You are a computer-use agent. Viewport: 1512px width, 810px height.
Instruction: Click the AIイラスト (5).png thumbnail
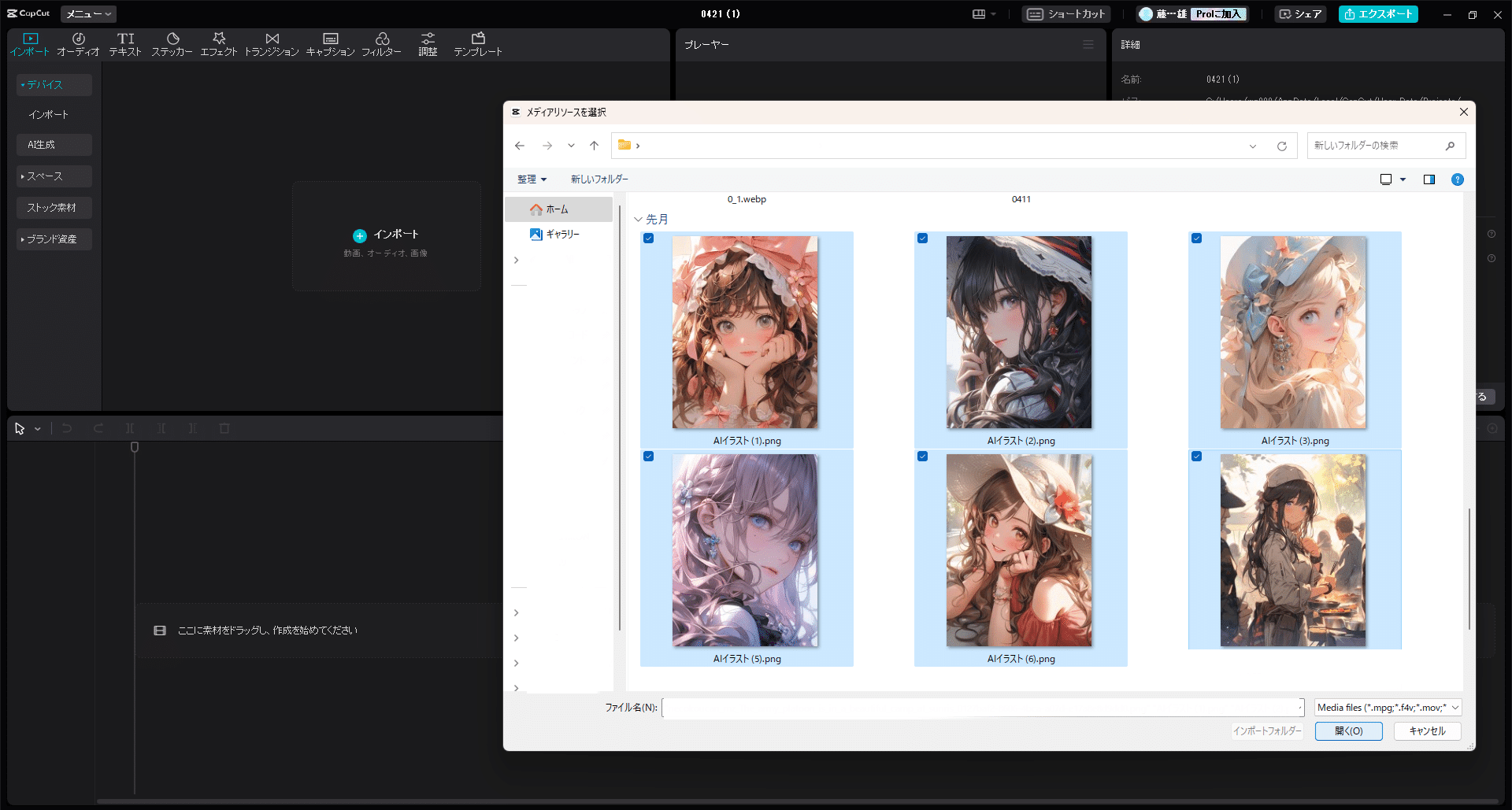click(x=745, y=550)
